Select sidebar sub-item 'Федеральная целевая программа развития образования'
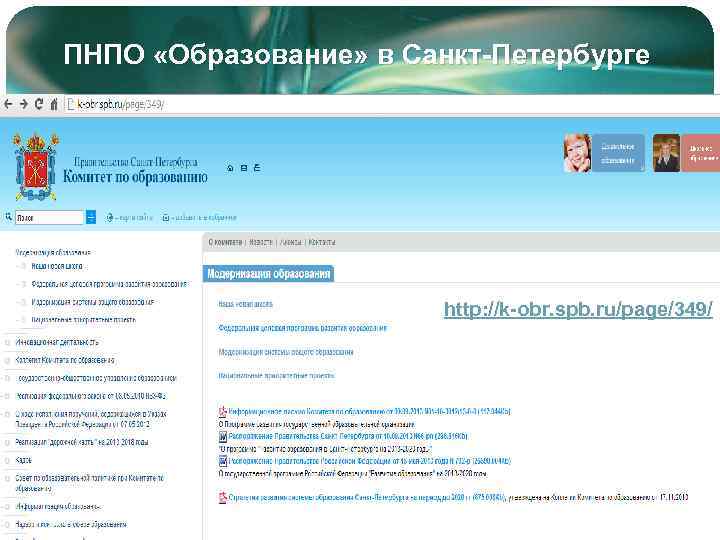 [109, 284]
